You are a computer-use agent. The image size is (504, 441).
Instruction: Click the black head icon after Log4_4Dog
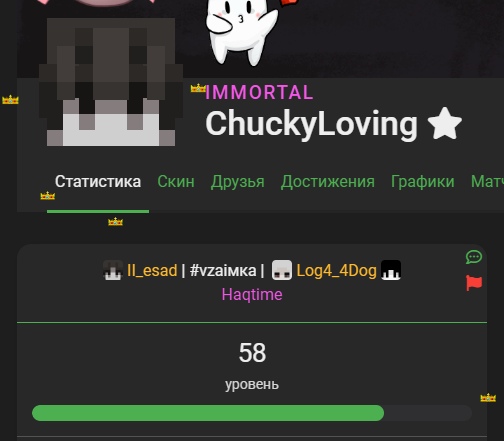[x=391, y=270]
